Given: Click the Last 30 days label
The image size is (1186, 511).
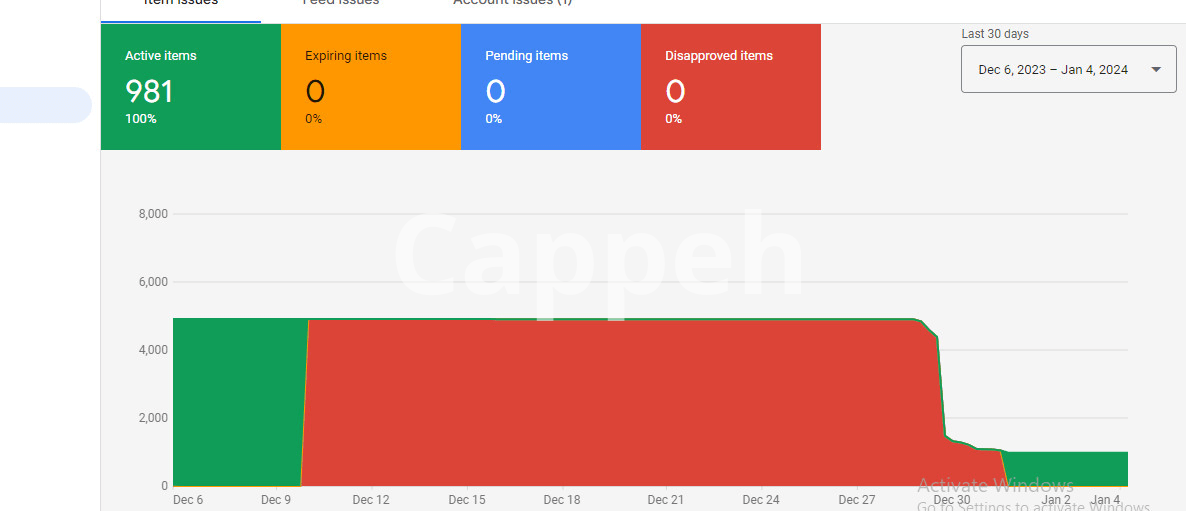Looking at the screenshot, I should (x=995, y=34).
